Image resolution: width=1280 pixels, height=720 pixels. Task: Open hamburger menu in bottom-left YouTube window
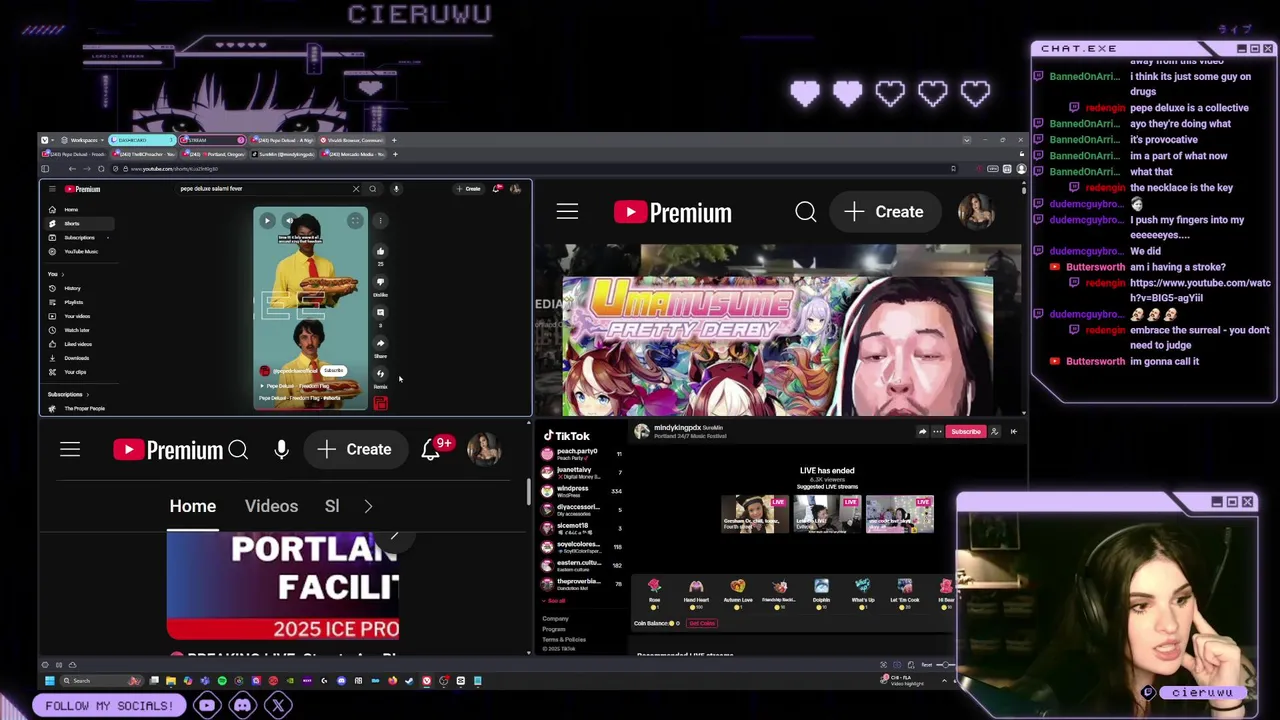(x=70, y=450)
